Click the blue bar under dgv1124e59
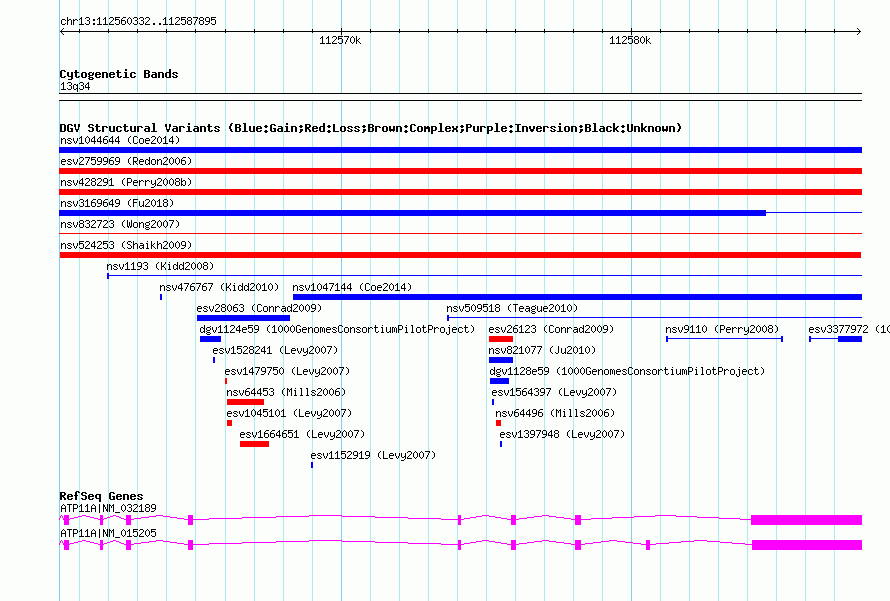This screenshot has width=890, height=601. [210, 339]
